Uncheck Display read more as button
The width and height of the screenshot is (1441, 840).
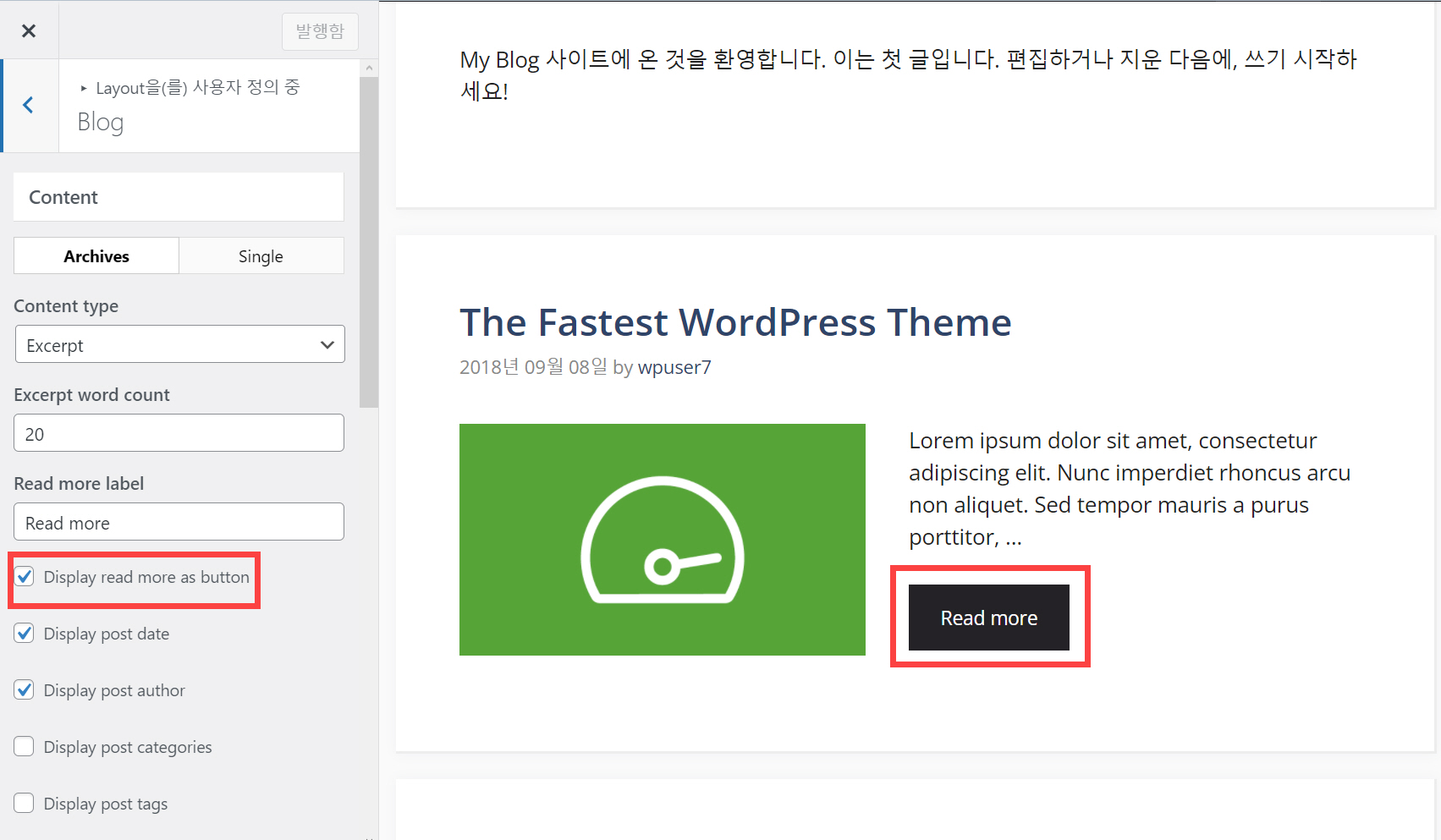(x=25, y=576)
